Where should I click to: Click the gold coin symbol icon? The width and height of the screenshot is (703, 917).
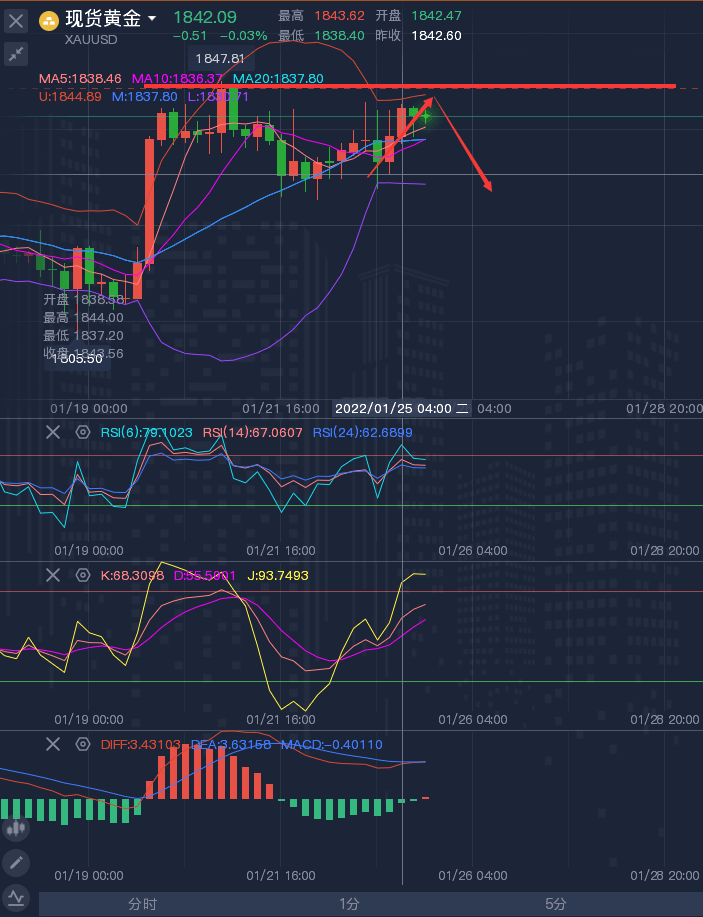pos(48,19)
